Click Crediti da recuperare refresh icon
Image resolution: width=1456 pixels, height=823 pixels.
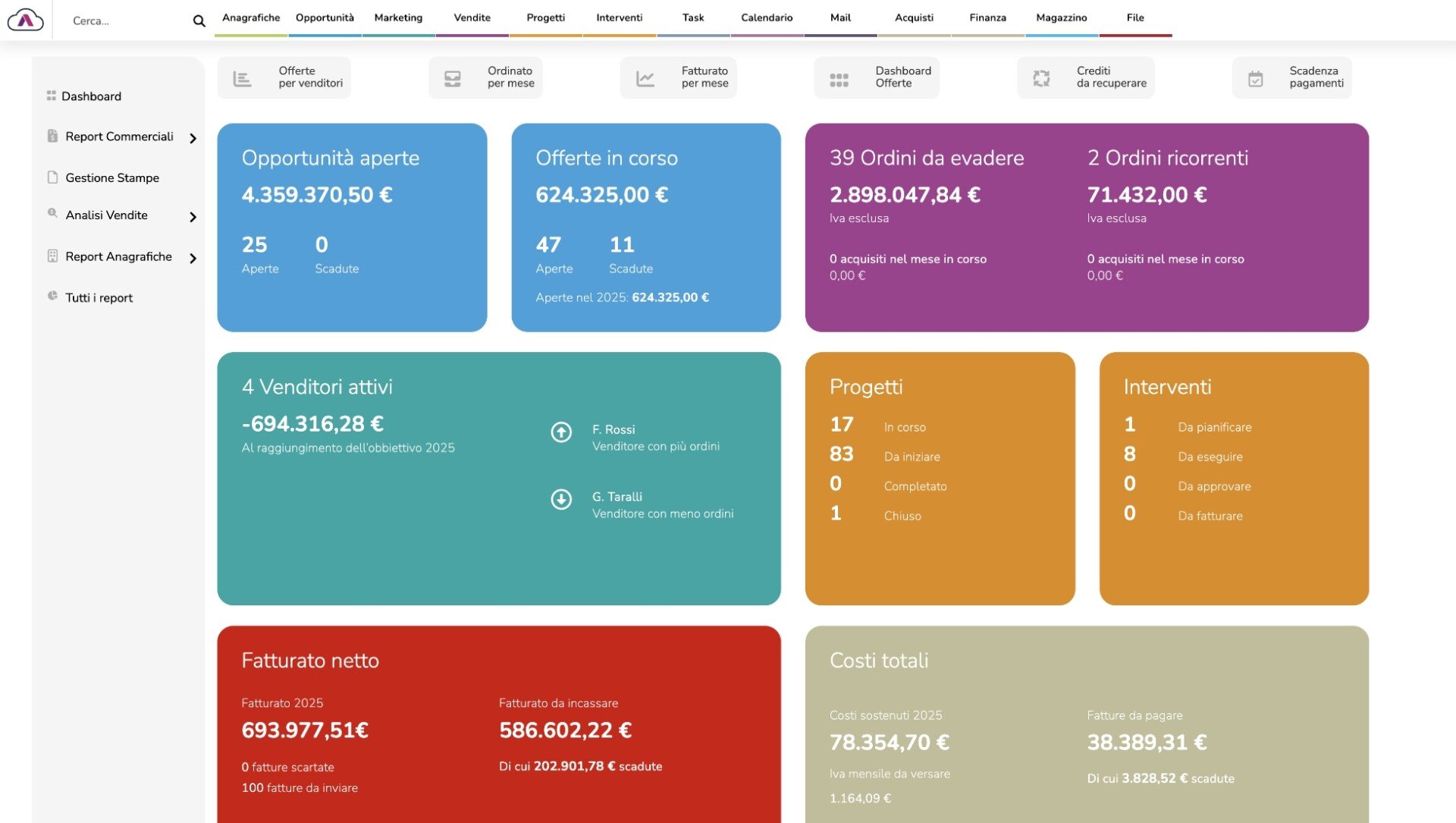coord(1041,78)
